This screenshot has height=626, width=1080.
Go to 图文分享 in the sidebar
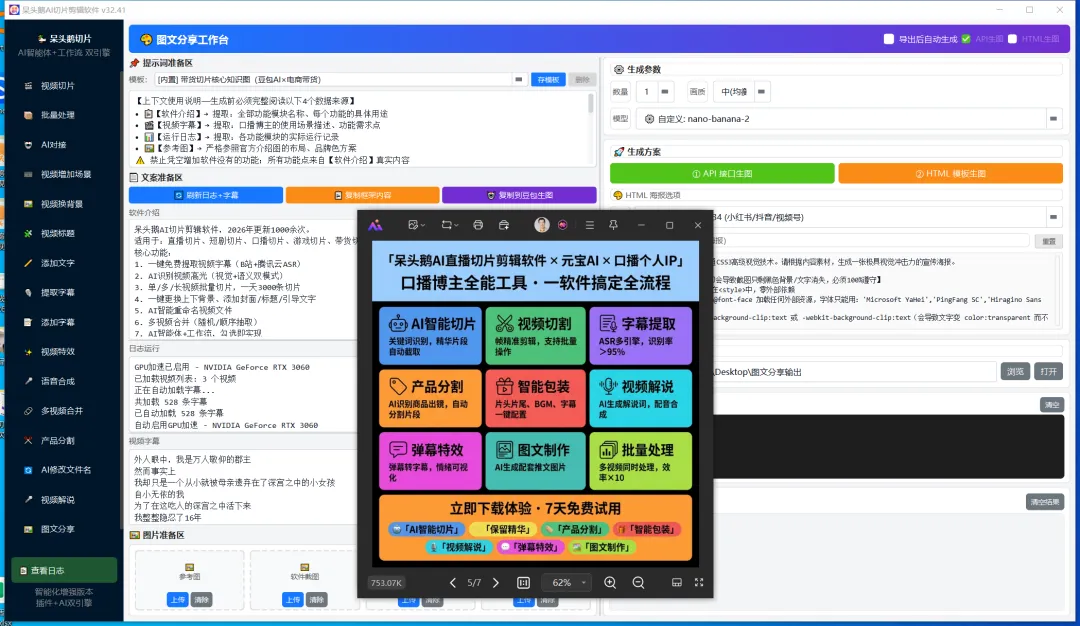coord(58,529)
